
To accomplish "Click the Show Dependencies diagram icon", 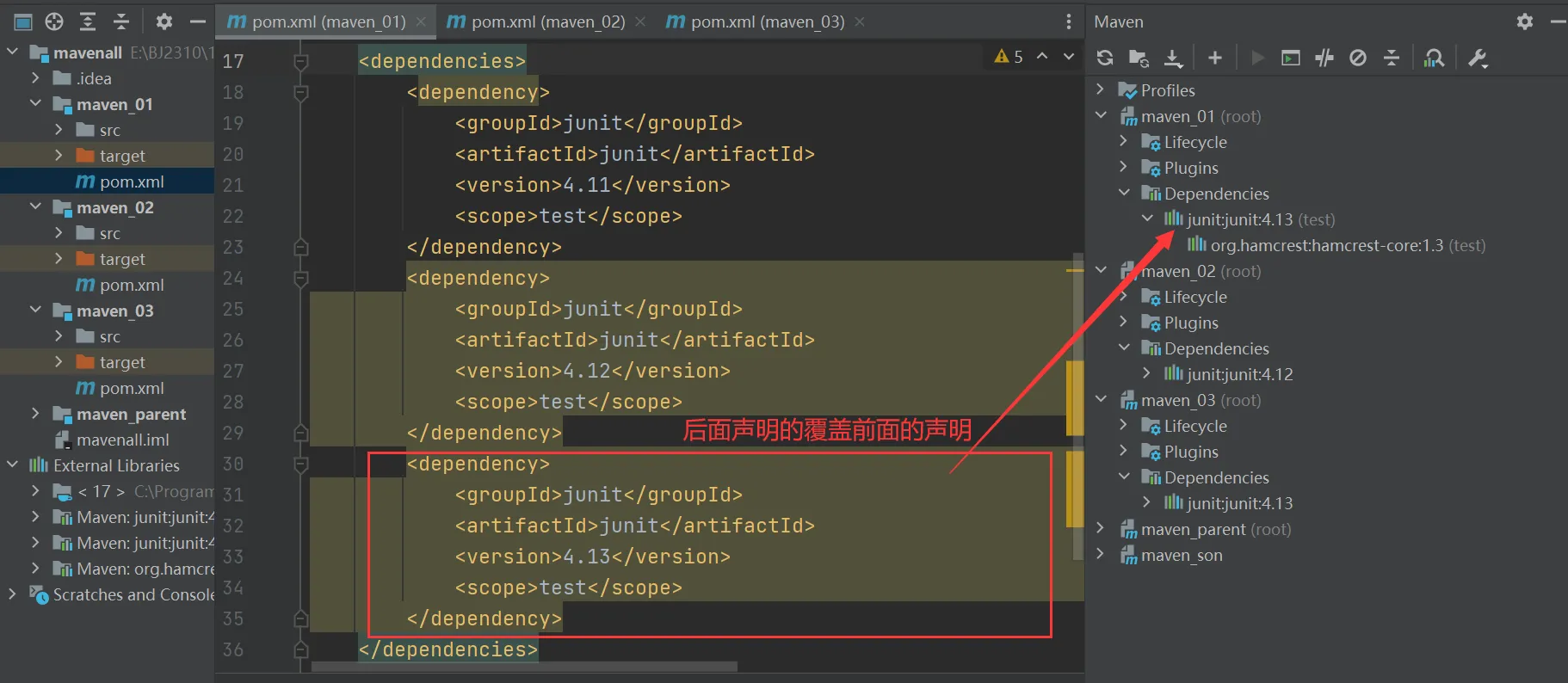I will tap(1434, 58).
